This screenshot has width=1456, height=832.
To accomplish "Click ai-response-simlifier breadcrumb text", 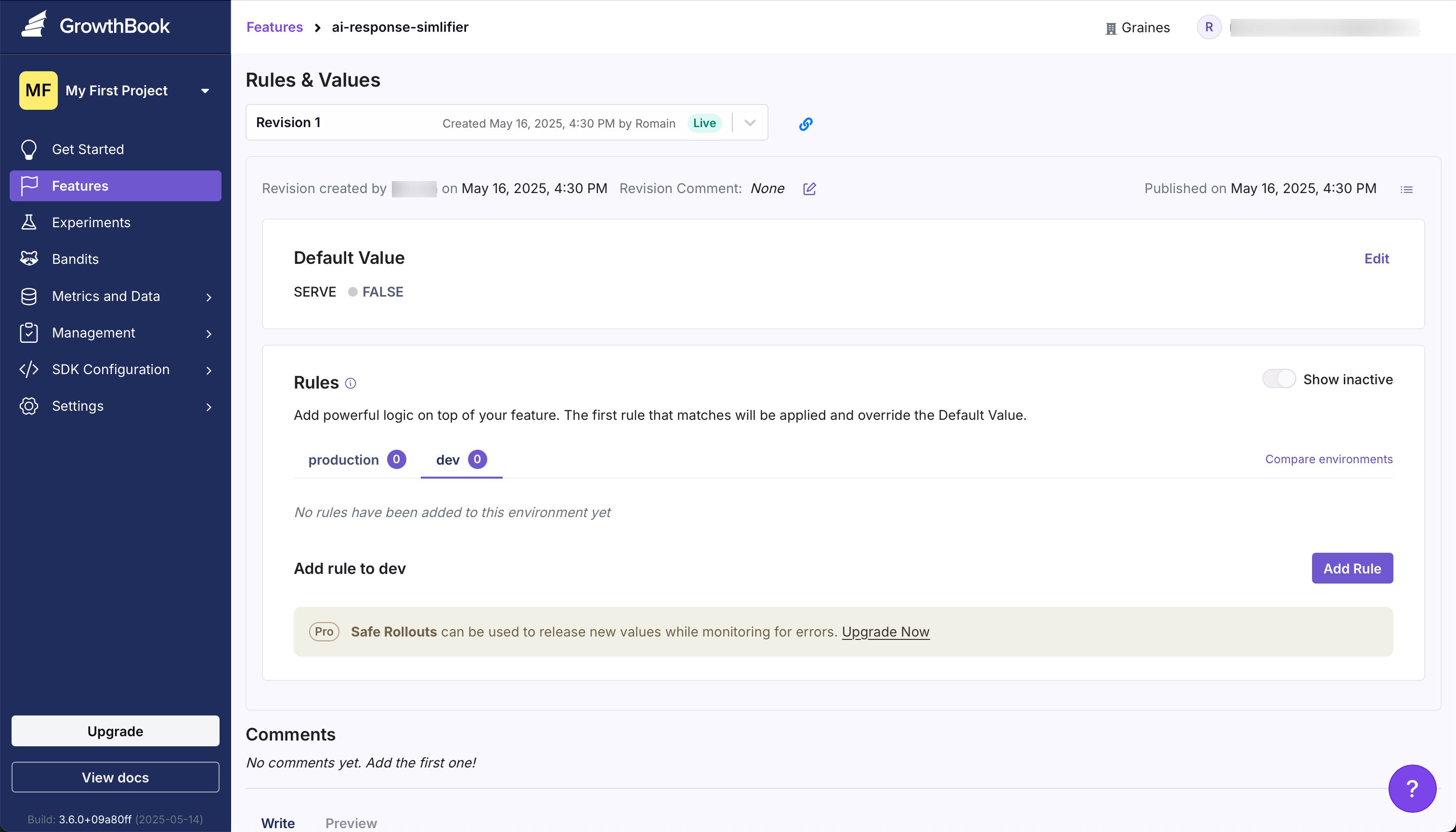I will coord(400,27).
